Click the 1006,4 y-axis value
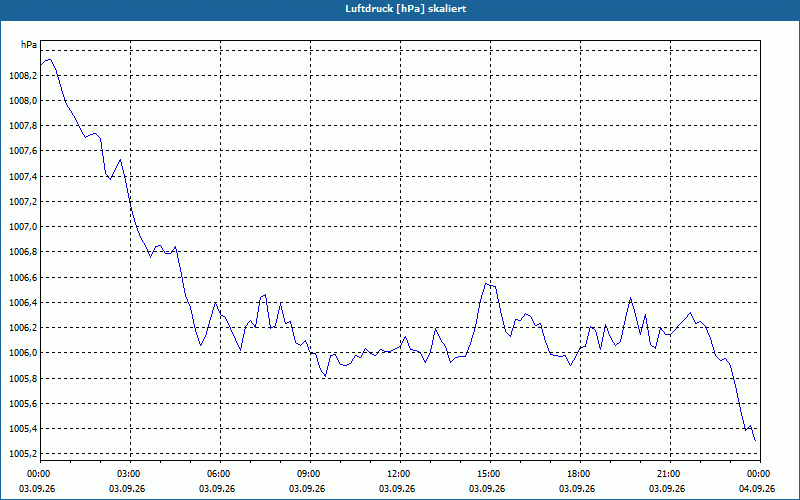This screenshot has height=500, width=800. pyautogui.click(x=23, y=303)
